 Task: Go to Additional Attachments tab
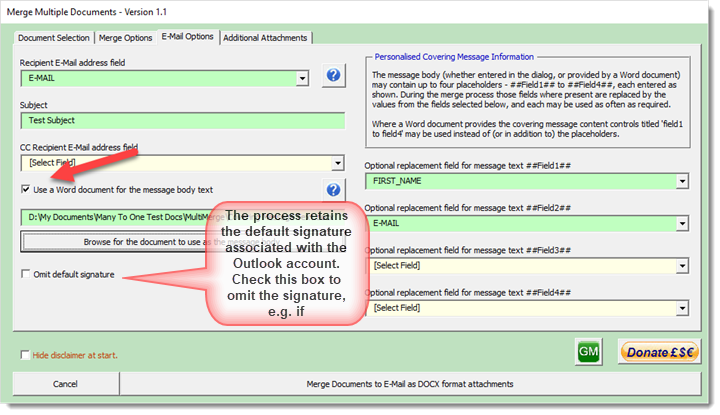[265, 37]
